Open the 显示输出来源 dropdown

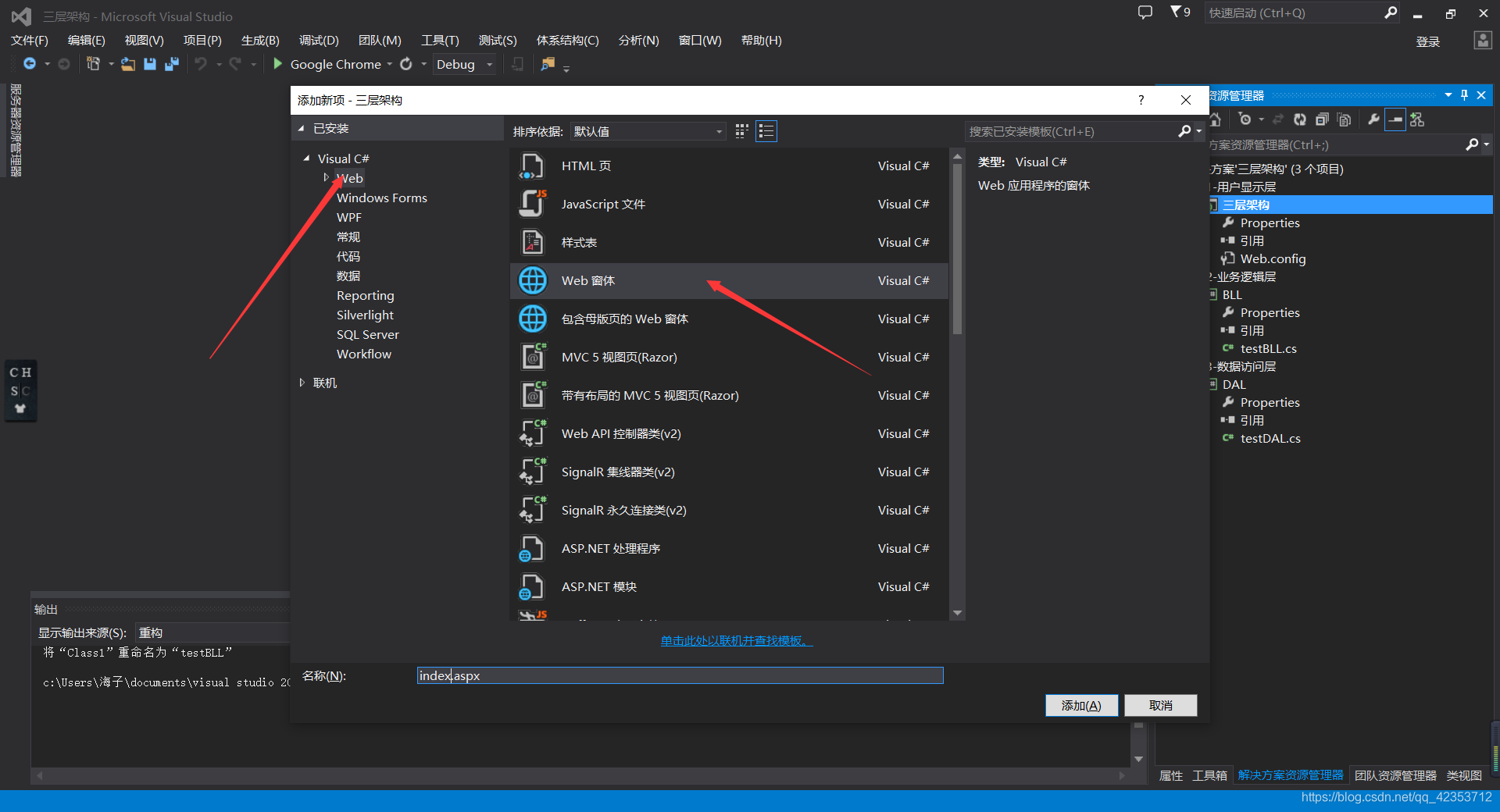point(212,632)
